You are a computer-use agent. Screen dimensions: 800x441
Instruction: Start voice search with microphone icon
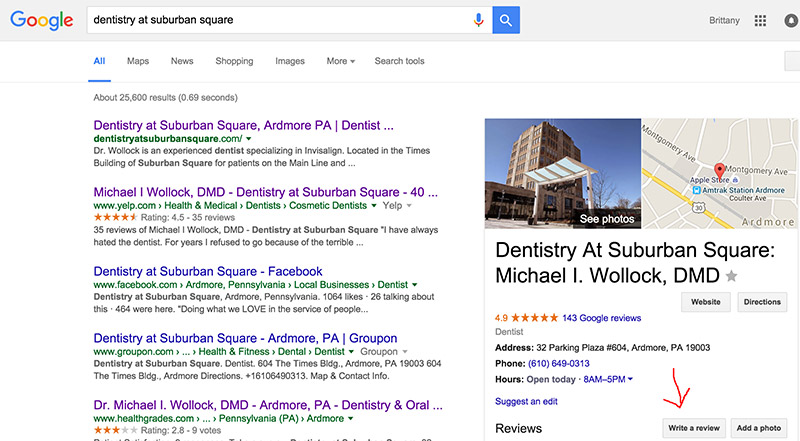(x=478, y=20)
